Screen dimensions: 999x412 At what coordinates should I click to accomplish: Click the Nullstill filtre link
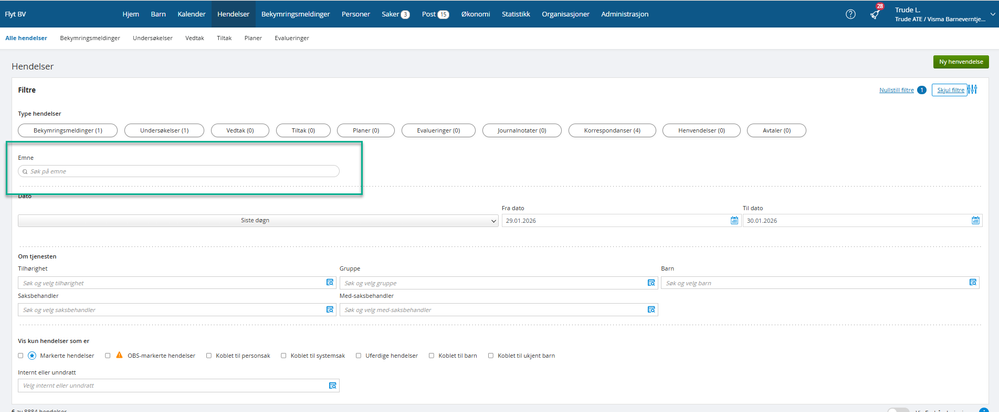click(x=895, y=90)
